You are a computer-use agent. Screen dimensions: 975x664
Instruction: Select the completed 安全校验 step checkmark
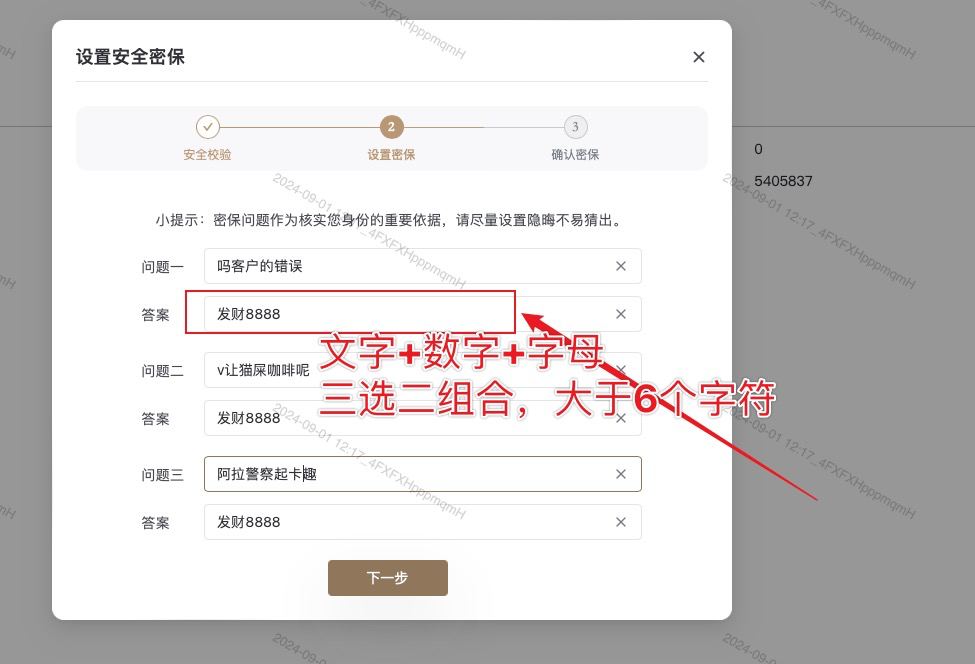coord(208,127)
